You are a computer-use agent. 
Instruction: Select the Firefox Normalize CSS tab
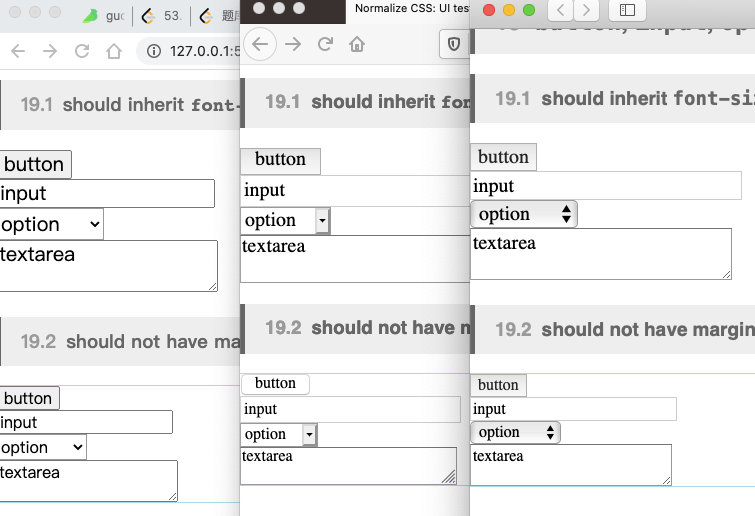[x=410, y=8]
